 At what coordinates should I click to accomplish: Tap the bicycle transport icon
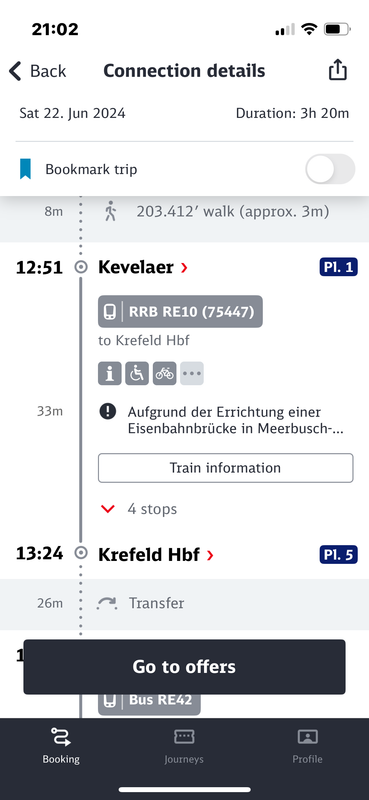click(164, 373)
